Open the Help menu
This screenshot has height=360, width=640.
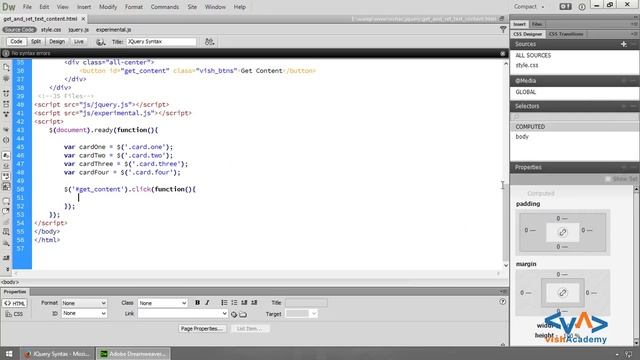point(240,7)
